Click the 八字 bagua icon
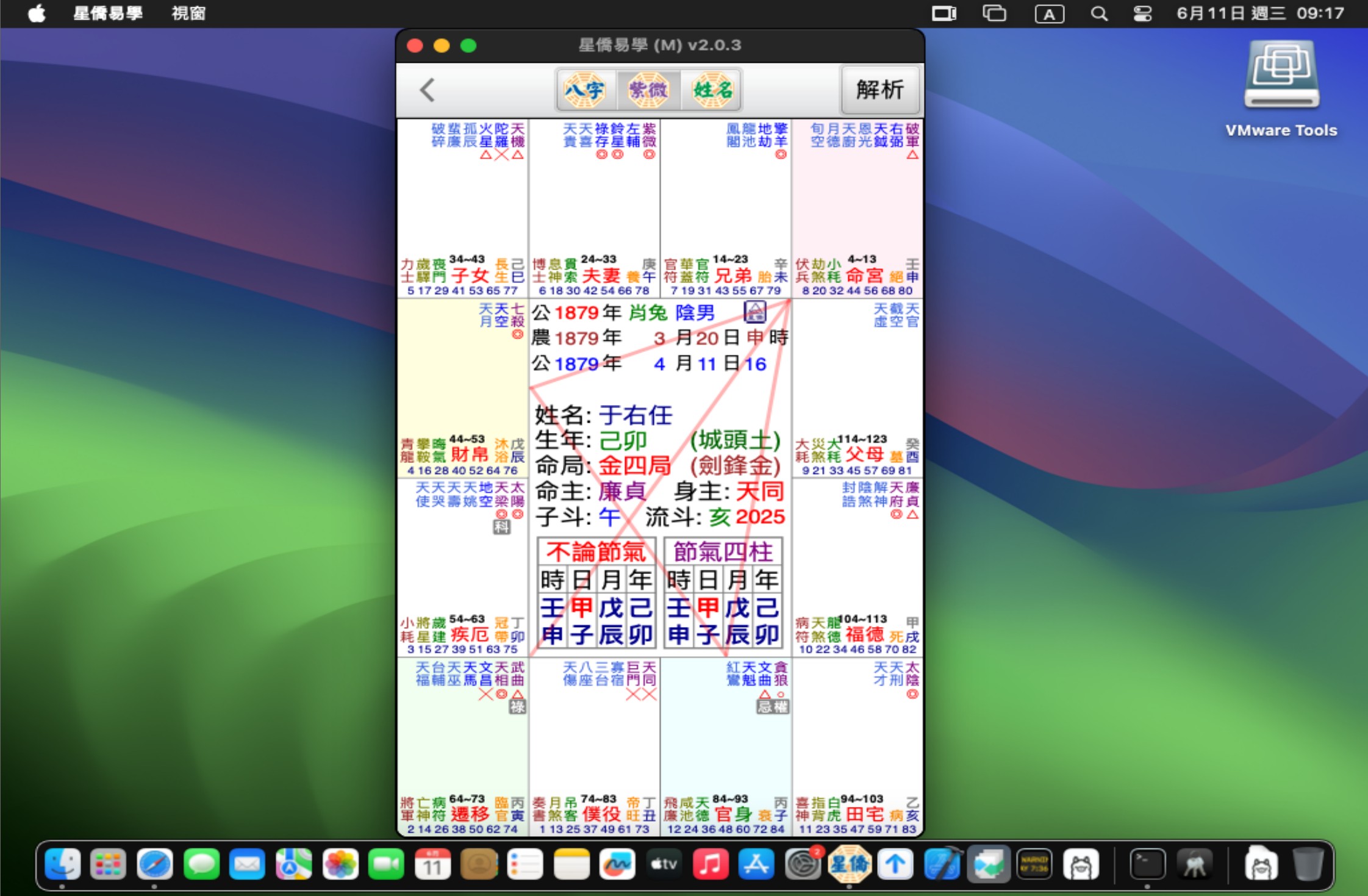Screen dimensions: 1368x896 (584, 90)
